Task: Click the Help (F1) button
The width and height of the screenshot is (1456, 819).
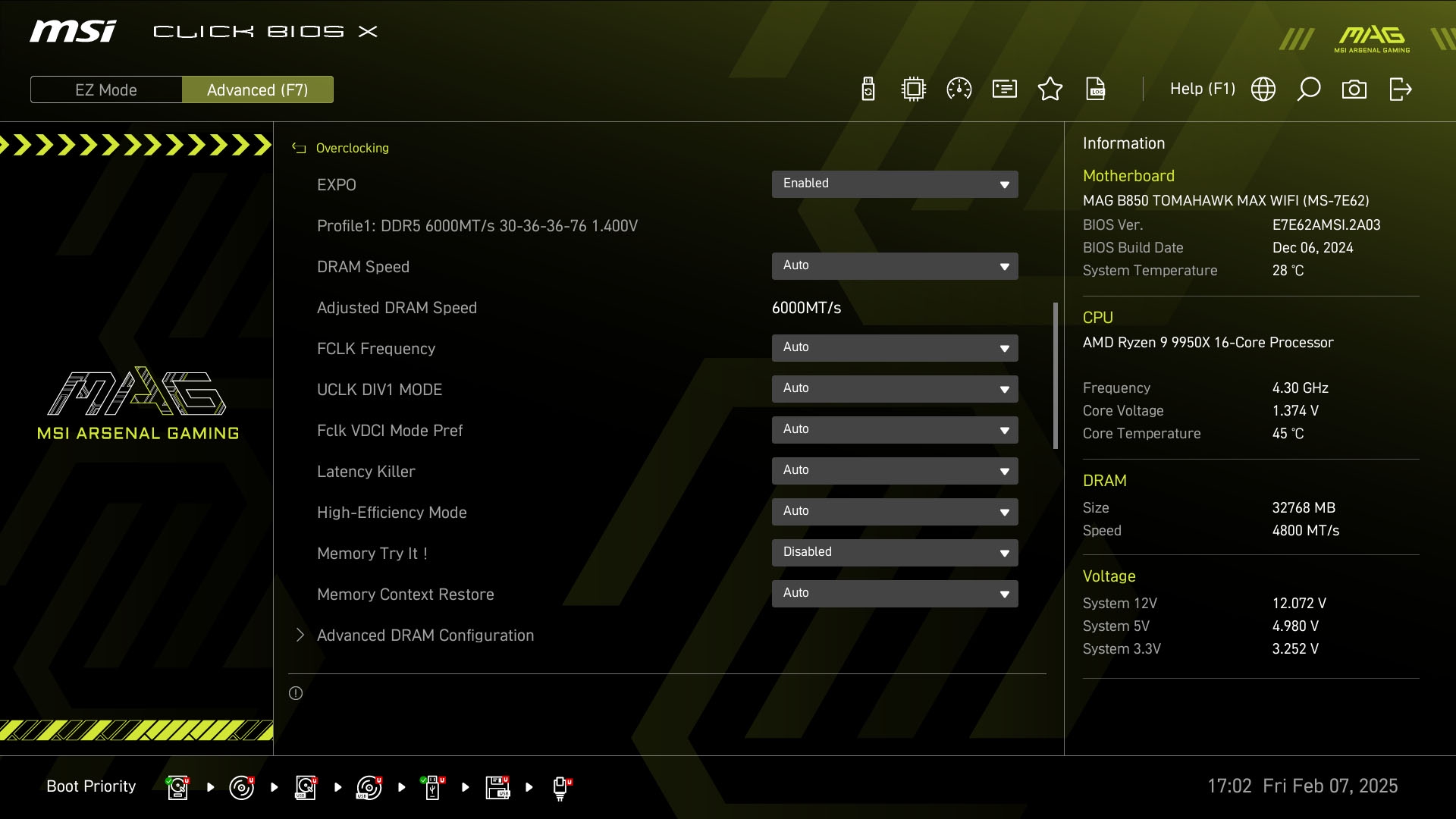Action: (x=1202, y=89)
